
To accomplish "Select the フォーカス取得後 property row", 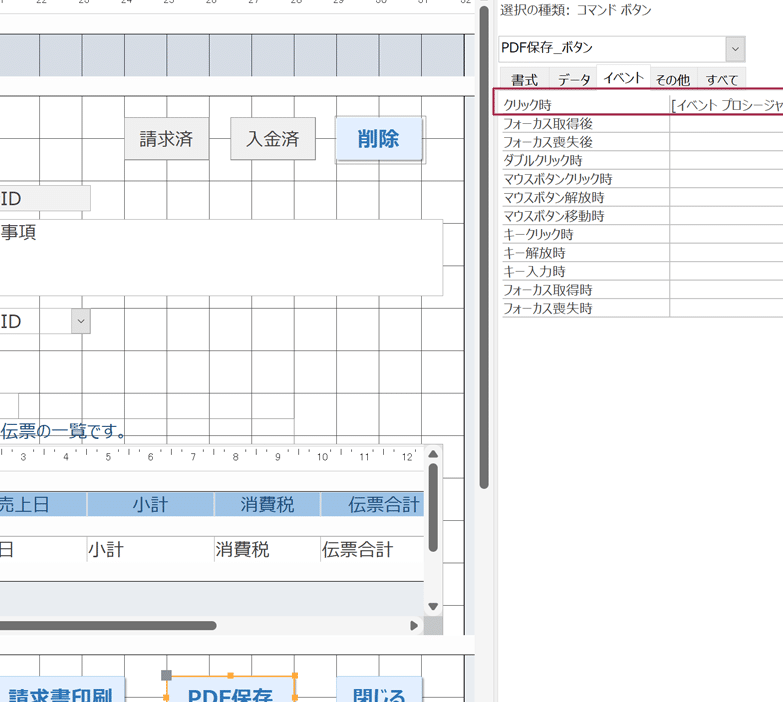I will pos(585,124).
